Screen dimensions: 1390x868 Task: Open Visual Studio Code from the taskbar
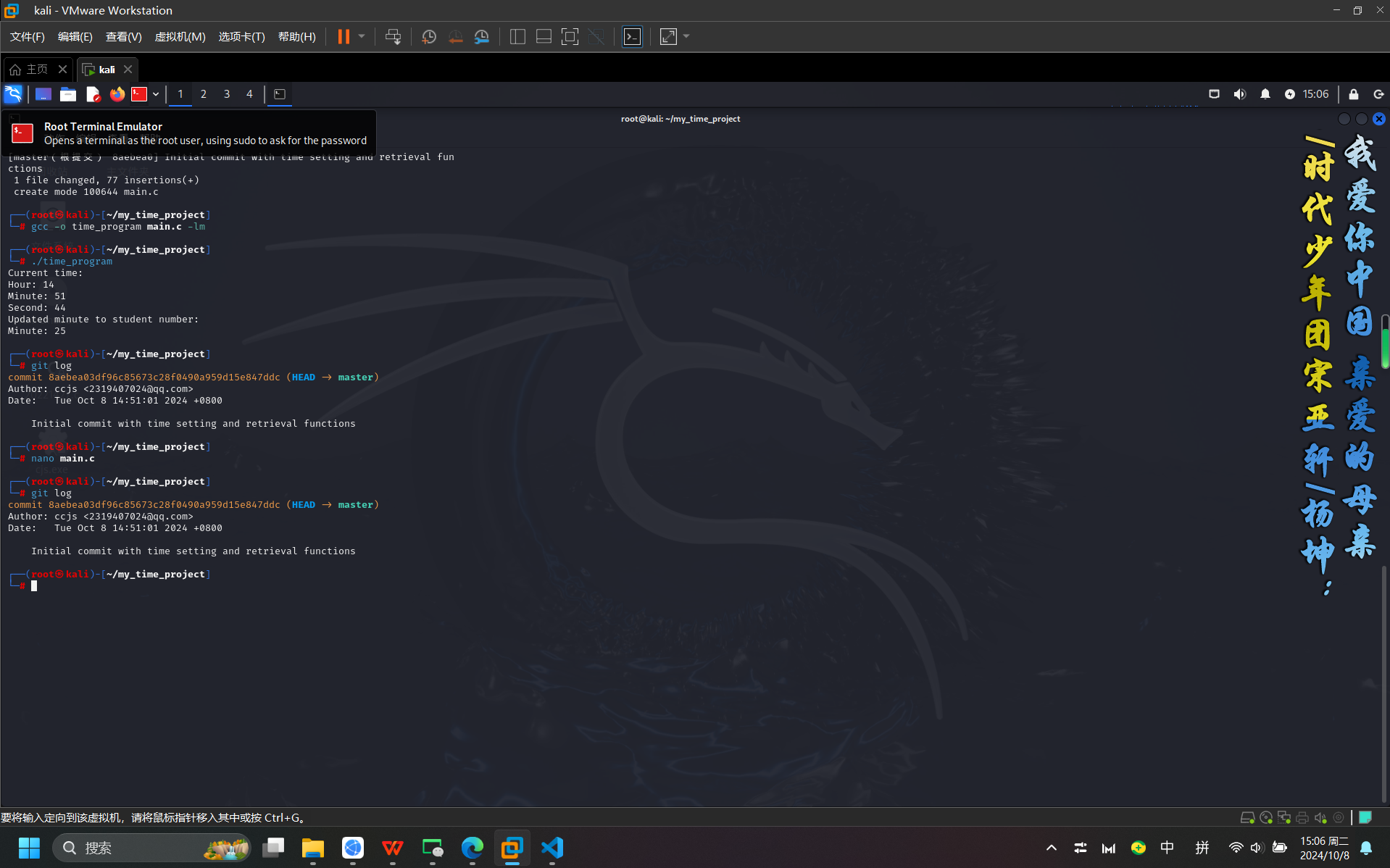552,848
